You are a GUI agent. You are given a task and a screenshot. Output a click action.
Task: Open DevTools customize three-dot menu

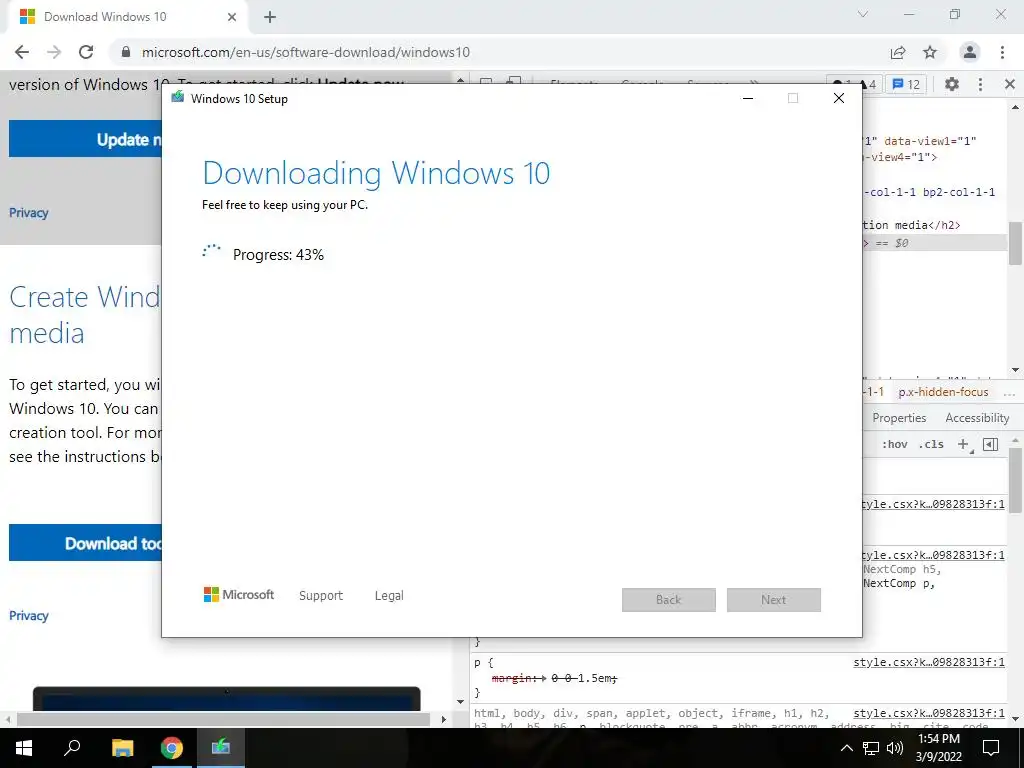point(980,84)
